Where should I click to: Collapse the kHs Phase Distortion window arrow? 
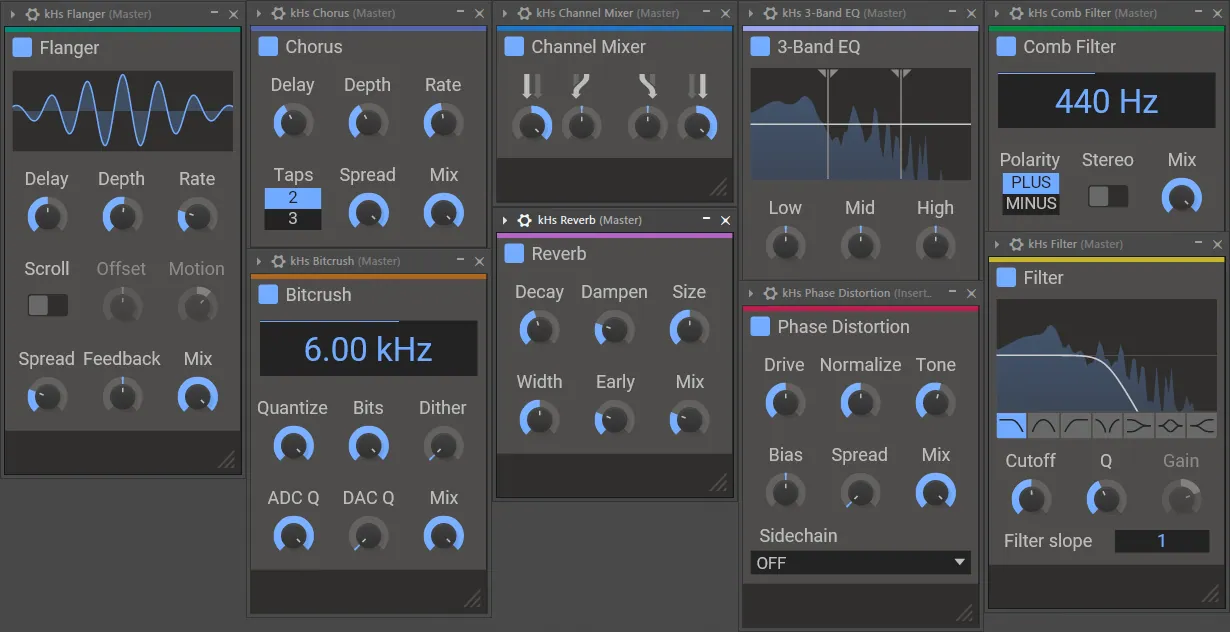pyautogui.click(x=750, y=293)
